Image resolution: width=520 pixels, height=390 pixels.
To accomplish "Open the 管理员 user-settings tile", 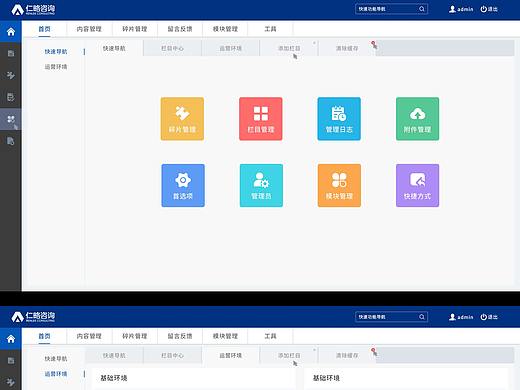I will 261,185.
